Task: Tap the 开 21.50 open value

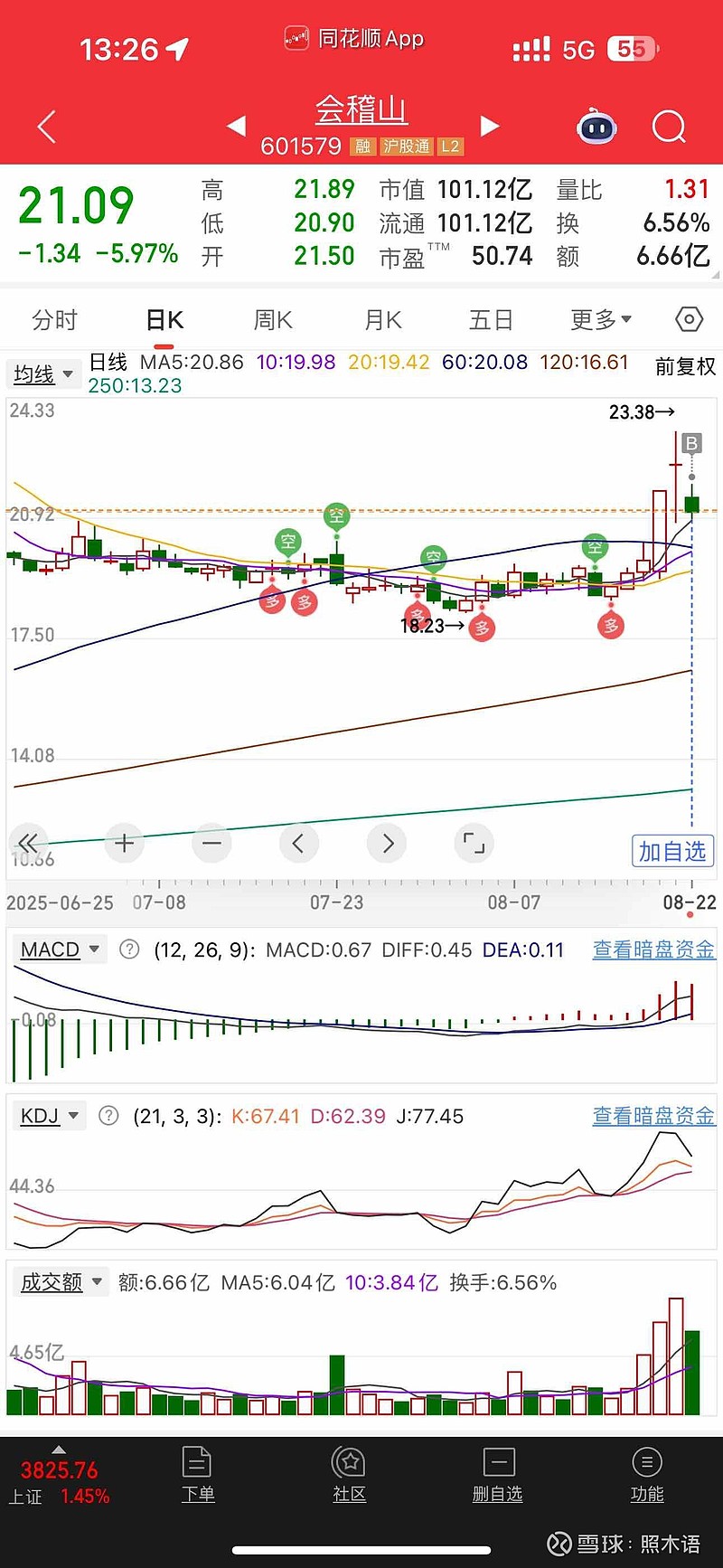Action: point(277,257)
